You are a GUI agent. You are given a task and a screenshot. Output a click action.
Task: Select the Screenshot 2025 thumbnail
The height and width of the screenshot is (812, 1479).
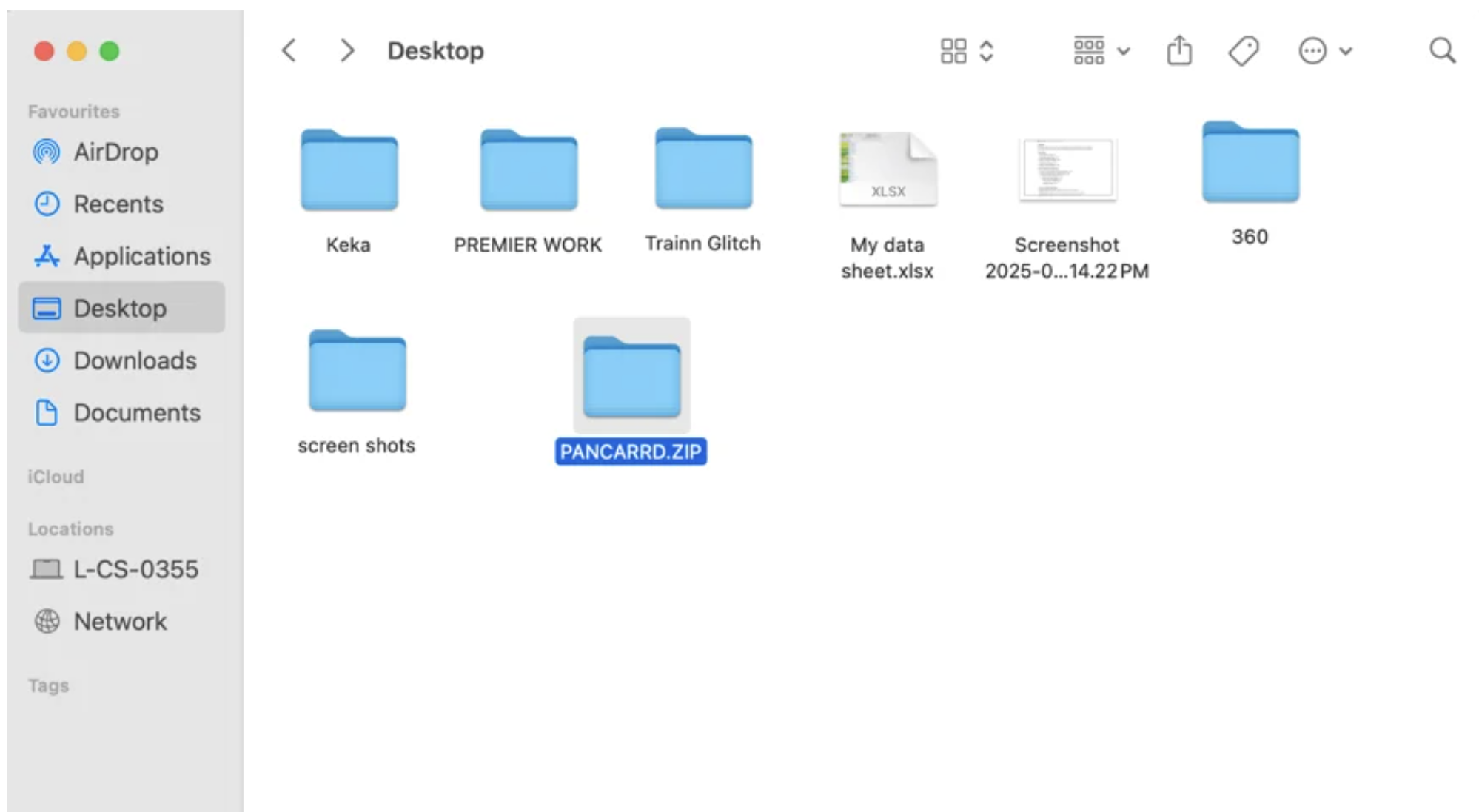coord(1067,170)
